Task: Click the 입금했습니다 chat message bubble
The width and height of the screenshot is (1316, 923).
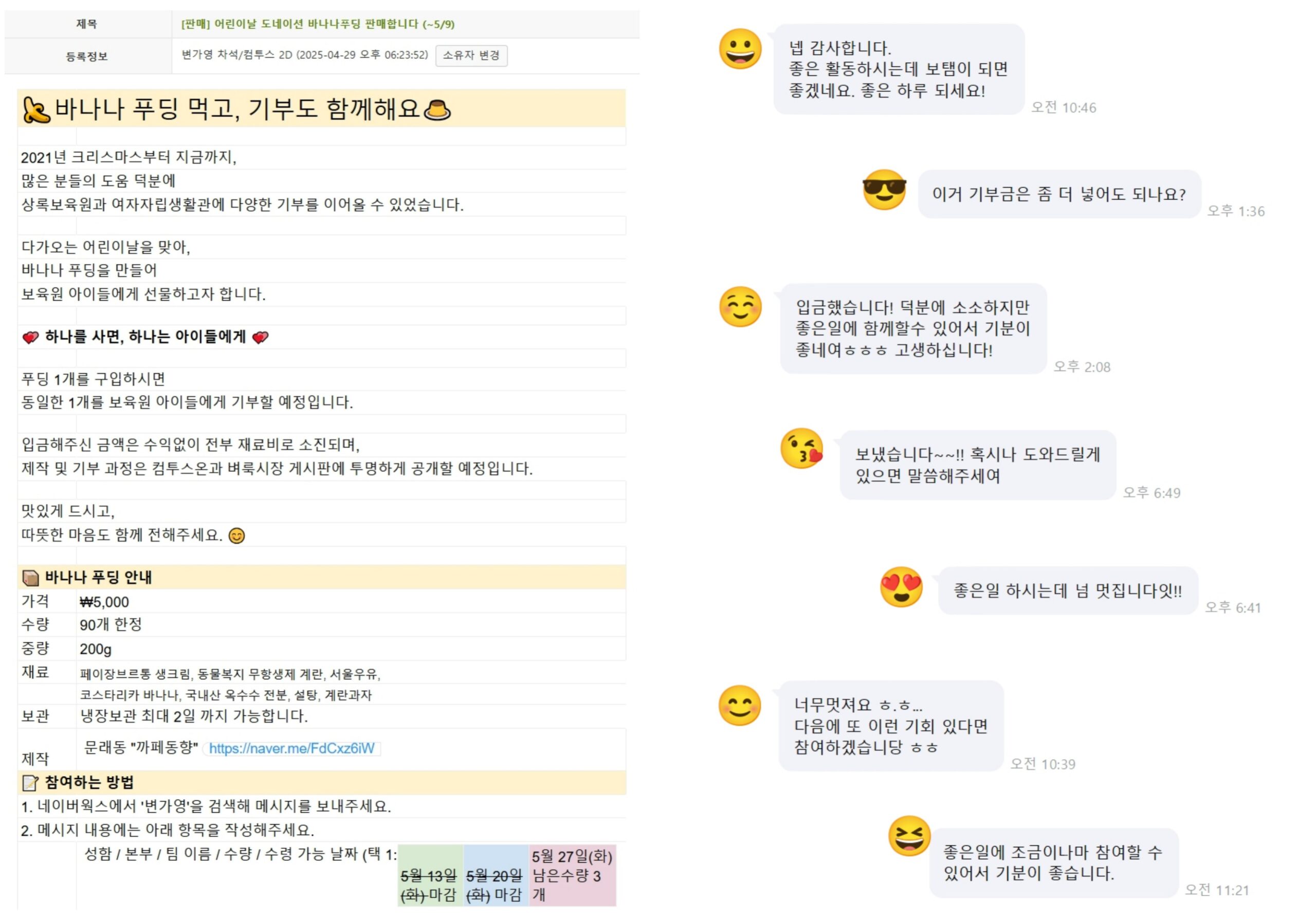Action: (913, 328)
